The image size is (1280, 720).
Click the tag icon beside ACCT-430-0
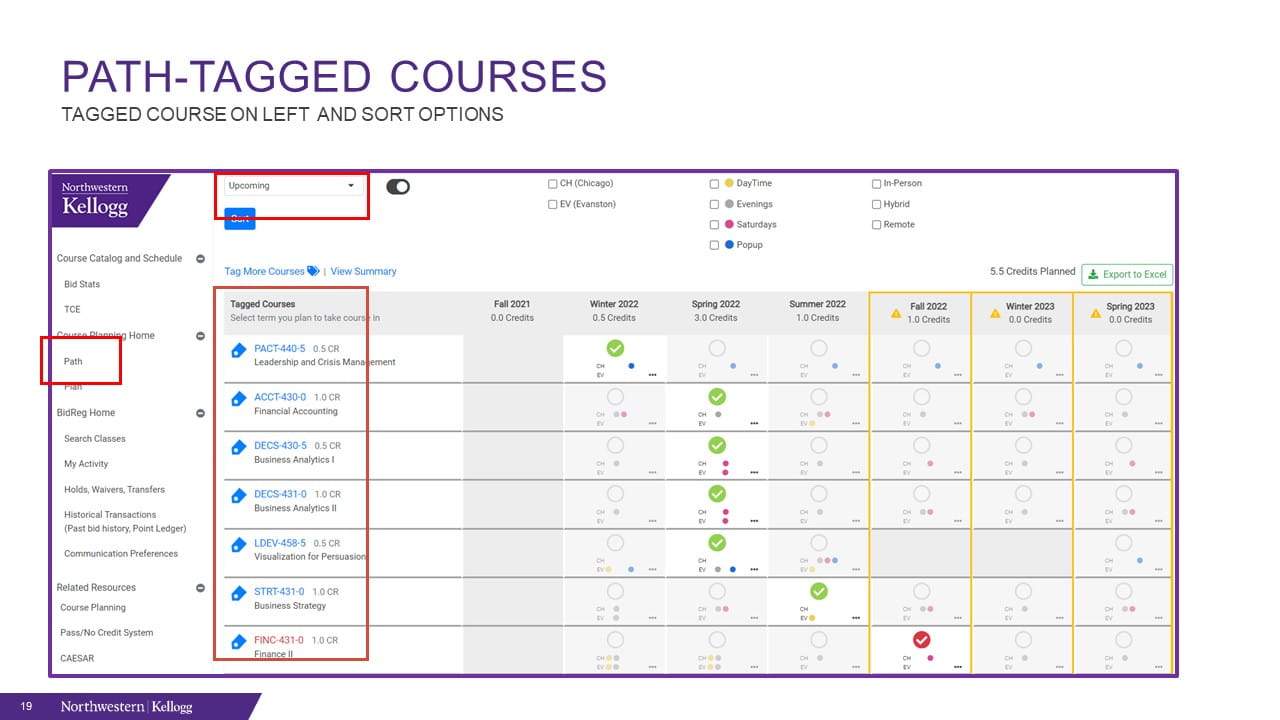pos(238,399)
